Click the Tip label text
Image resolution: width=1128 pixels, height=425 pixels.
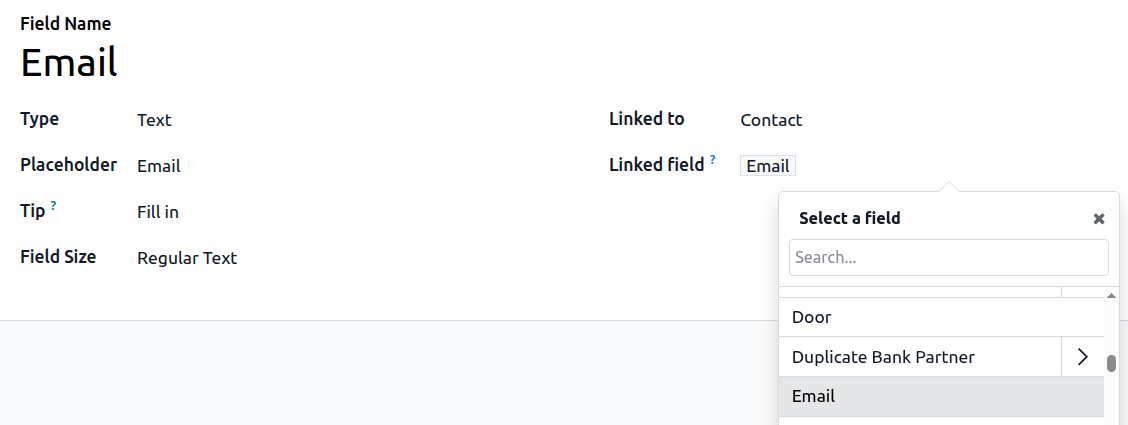point(32,211)
